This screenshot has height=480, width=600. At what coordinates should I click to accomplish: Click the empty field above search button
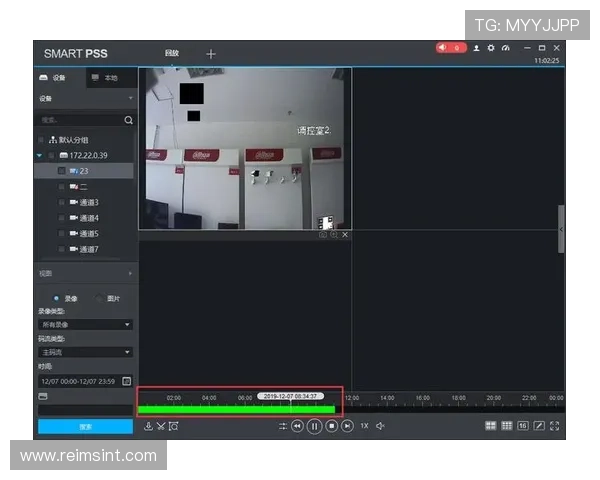pyautogui.click(x=85, y=410)
